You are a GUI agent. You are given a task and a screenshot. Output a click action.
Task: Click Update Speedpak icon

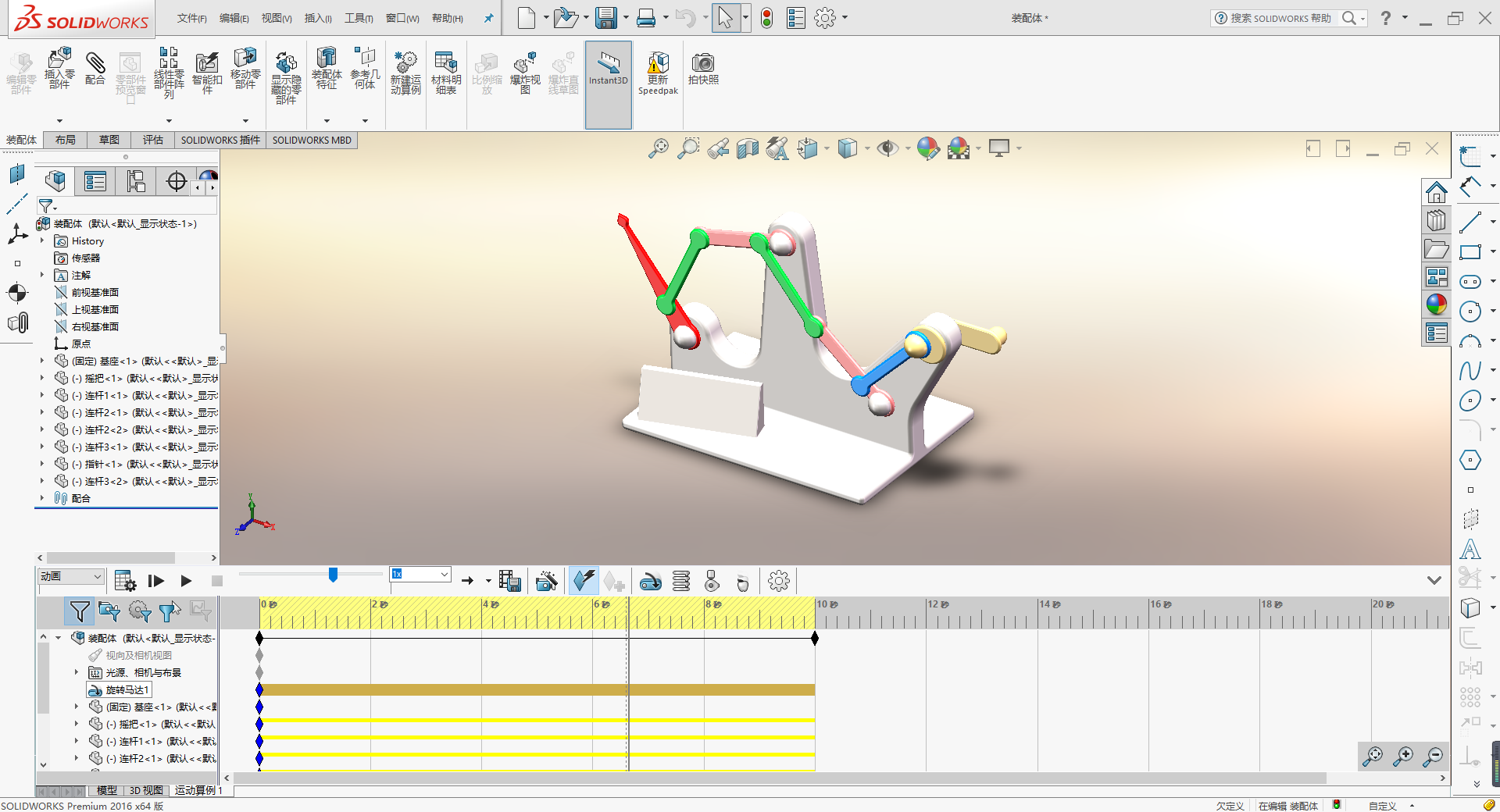[x=658, y=73]
